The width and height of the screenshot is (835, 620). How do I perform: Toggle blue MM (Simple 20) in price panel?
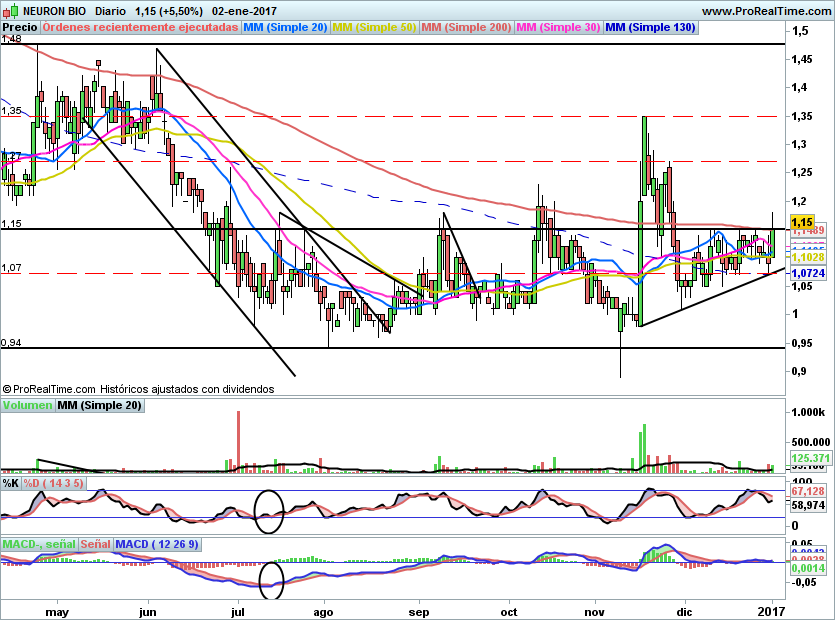pyautogui.click(x=285, y=28)
